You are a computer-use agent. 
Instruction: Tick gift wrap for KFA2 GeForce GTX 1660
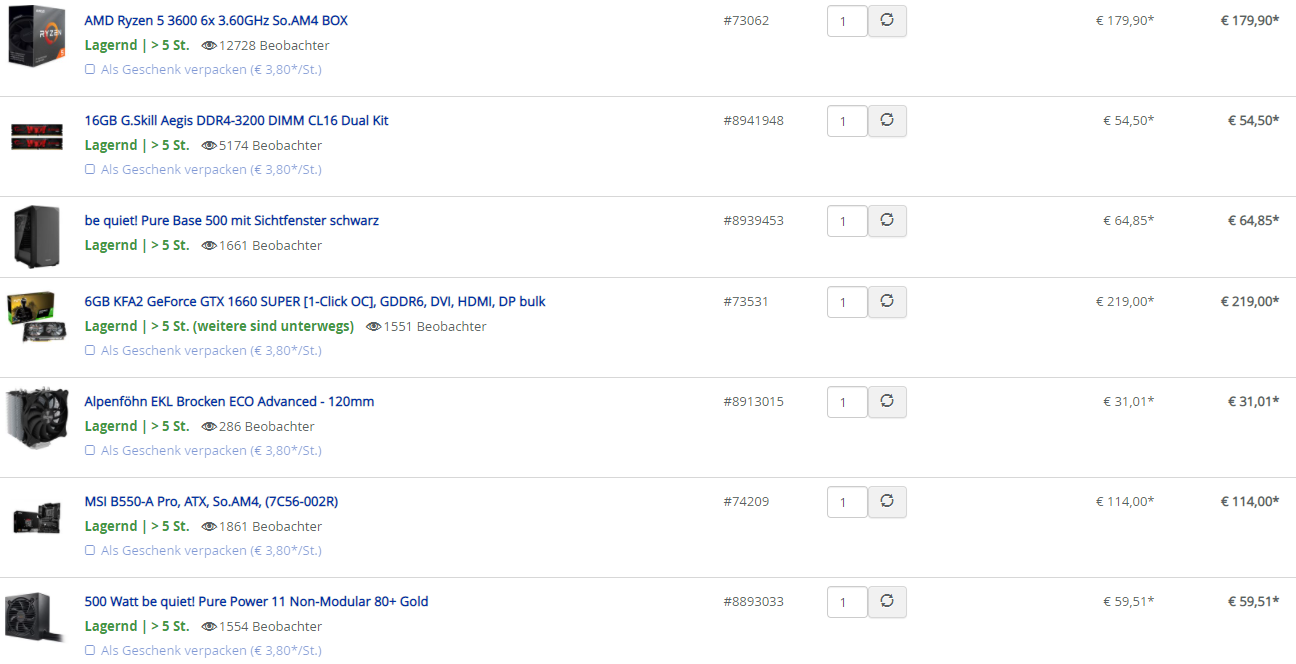click(x=90, y=351)
